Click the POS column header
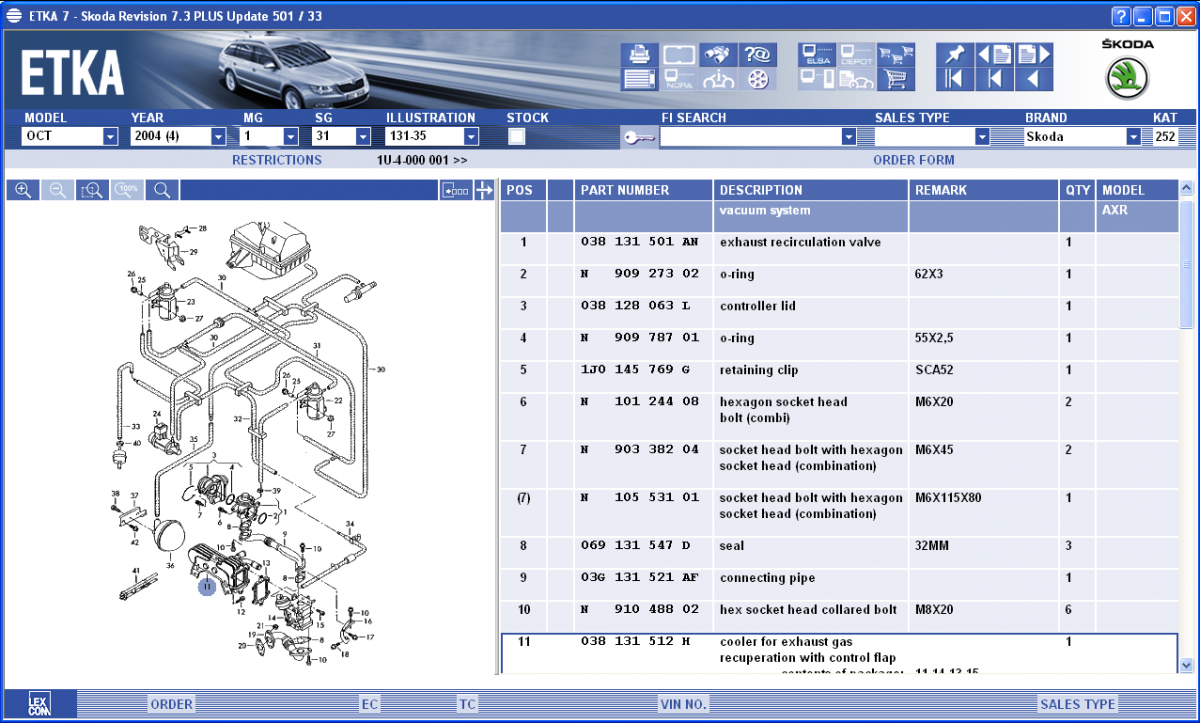The width and height of the screenshot is (1200, 723). point(523,190)
